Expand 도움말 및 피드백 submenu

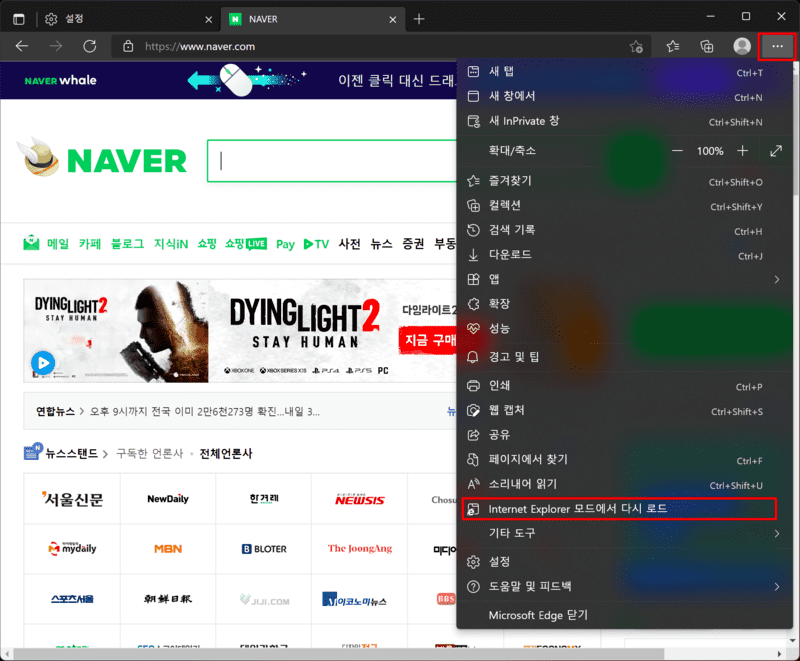coord(624,587)
